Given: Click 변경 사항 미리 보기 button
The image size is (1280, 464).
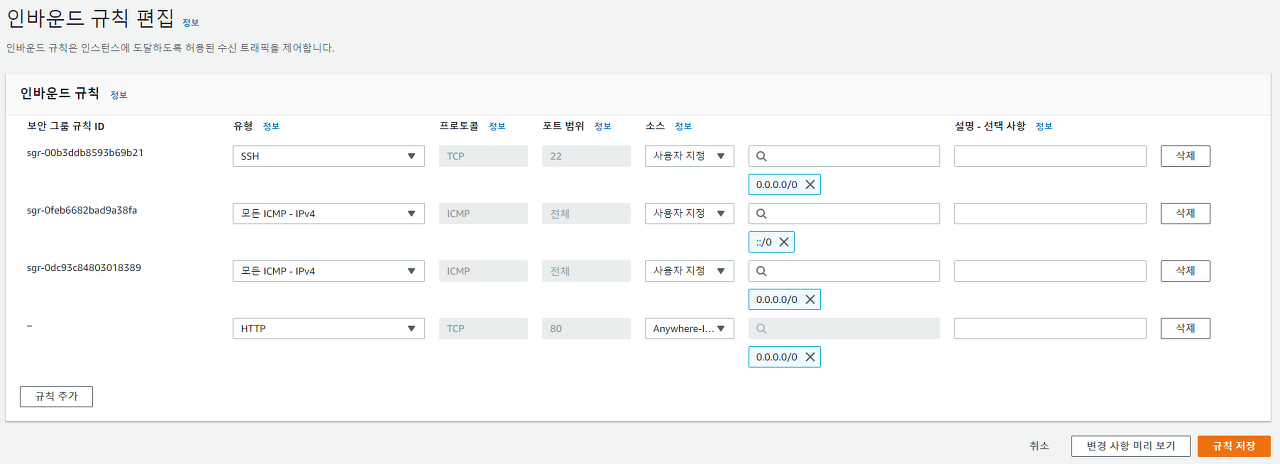Looking at the screenshot, I should tap(1130, 446).
